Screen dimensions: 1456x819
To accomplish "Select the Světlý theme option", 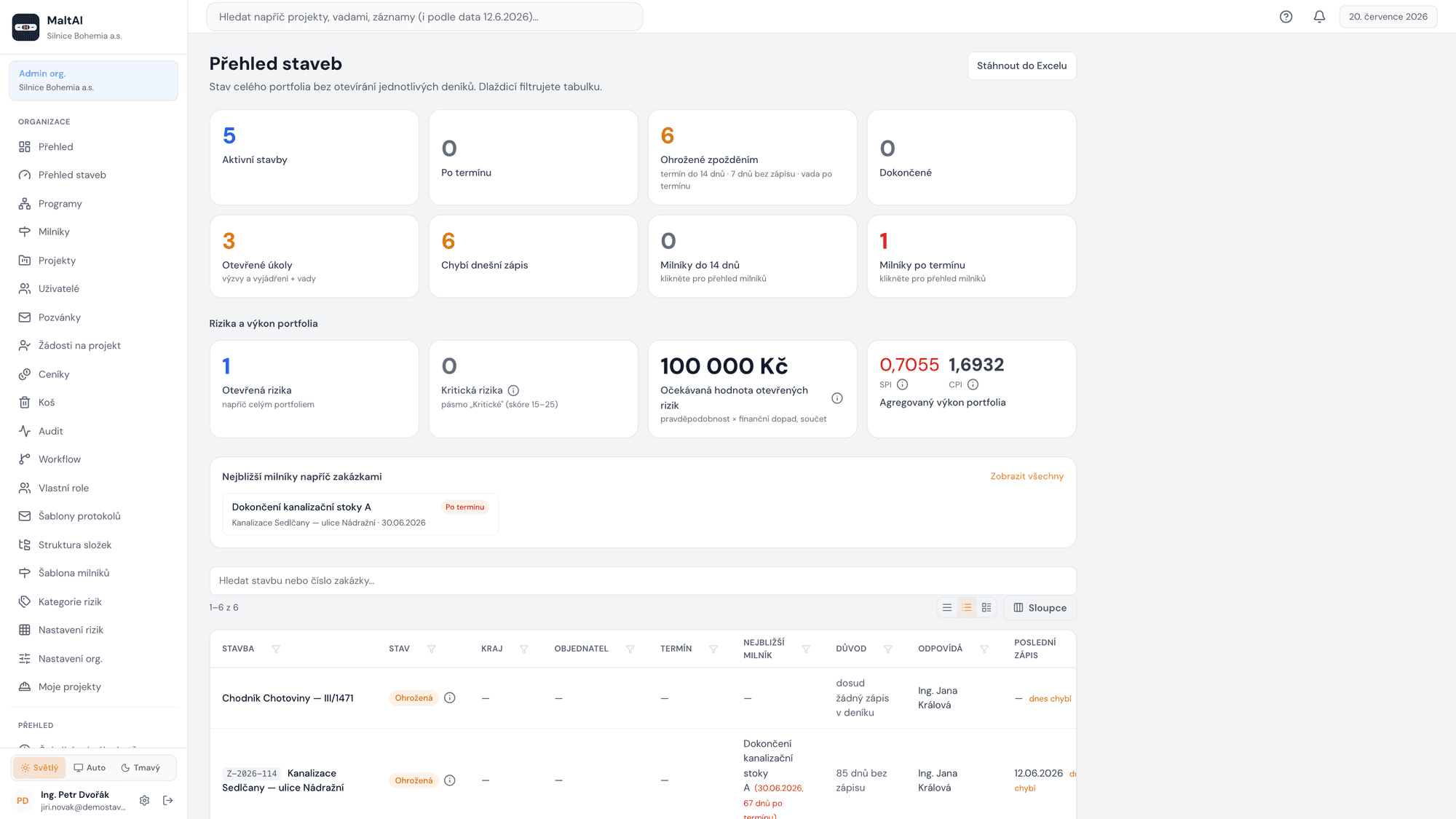I will point(39,767).
